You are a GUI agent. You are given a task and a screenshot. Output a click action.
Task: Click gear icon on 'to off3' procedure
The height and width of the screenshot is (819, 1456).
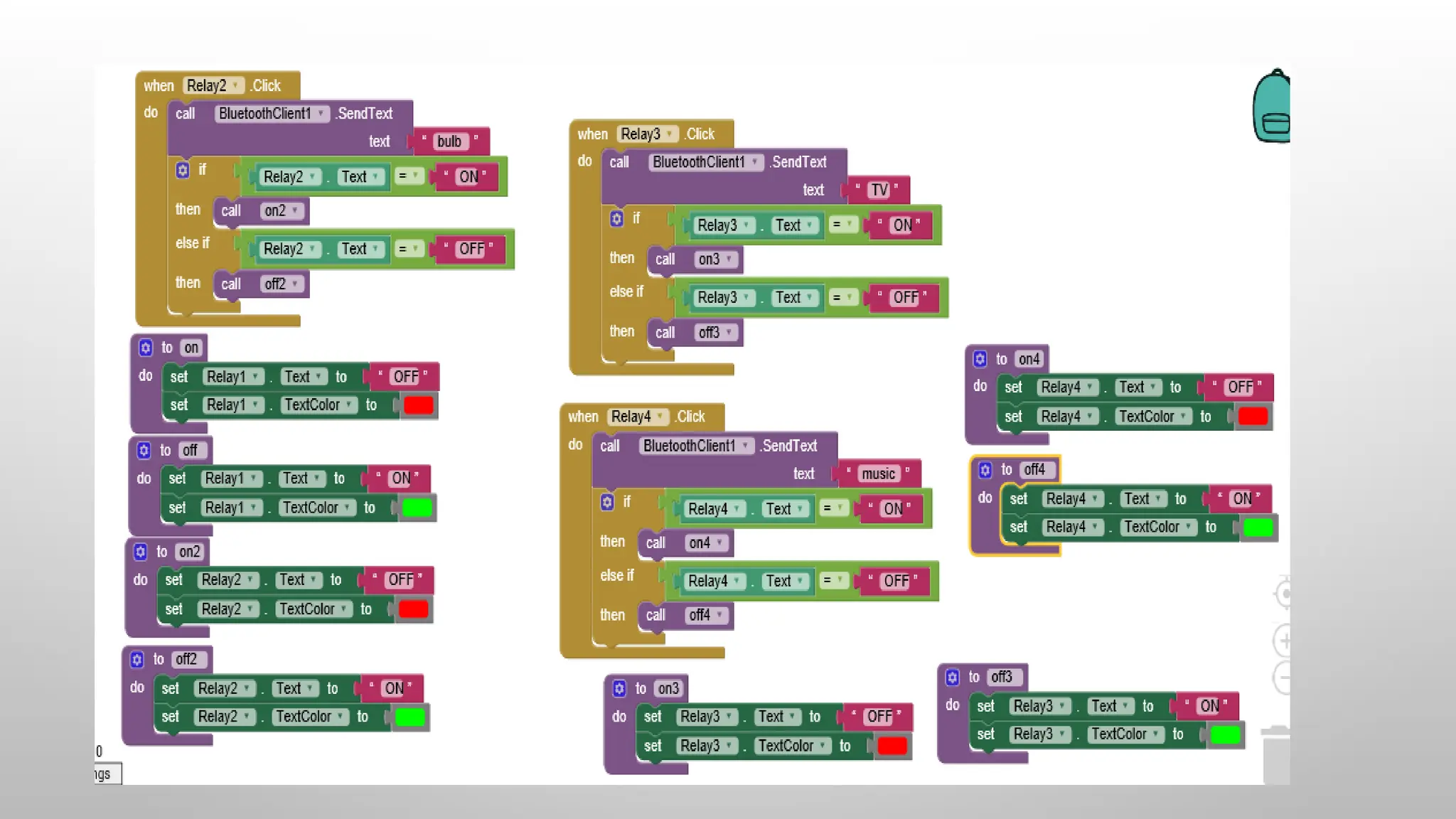[x=953, y=677]
